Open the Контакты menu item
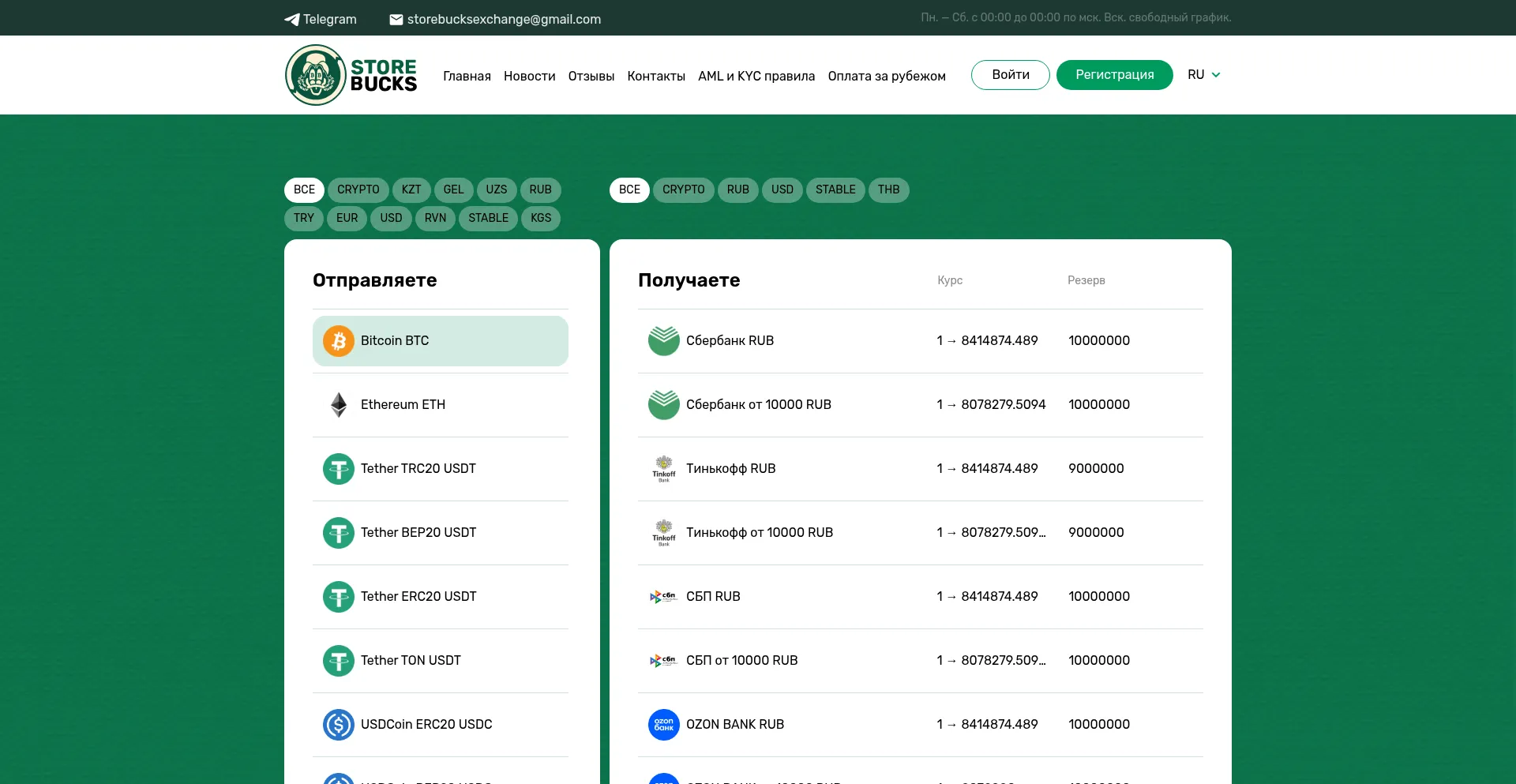The height and width of the screenshot is (784, 1516). 656,76
